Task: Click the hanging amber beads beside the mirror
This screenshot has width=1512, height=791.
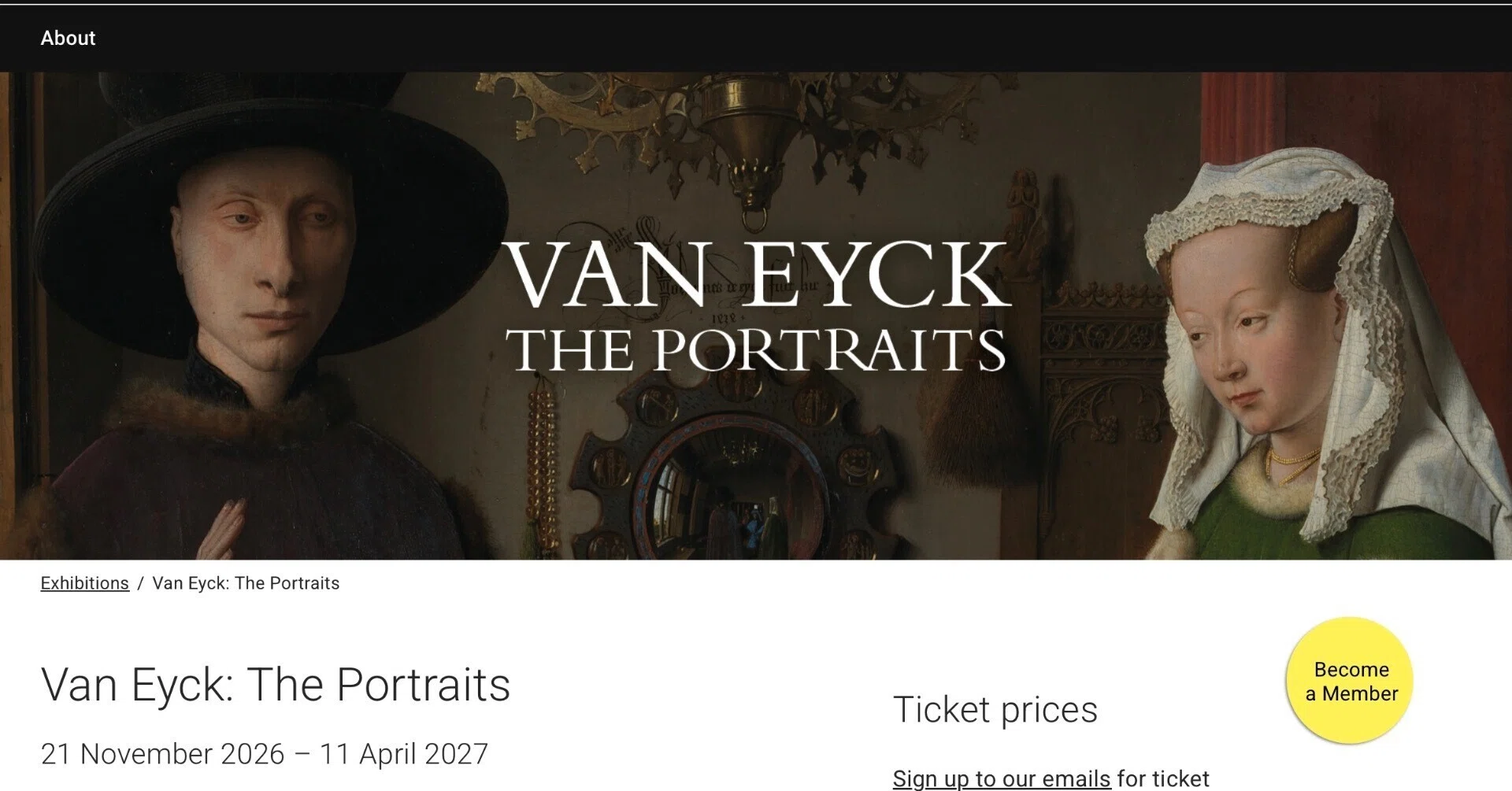Action: pyautogui.click(x=541, y=464)
